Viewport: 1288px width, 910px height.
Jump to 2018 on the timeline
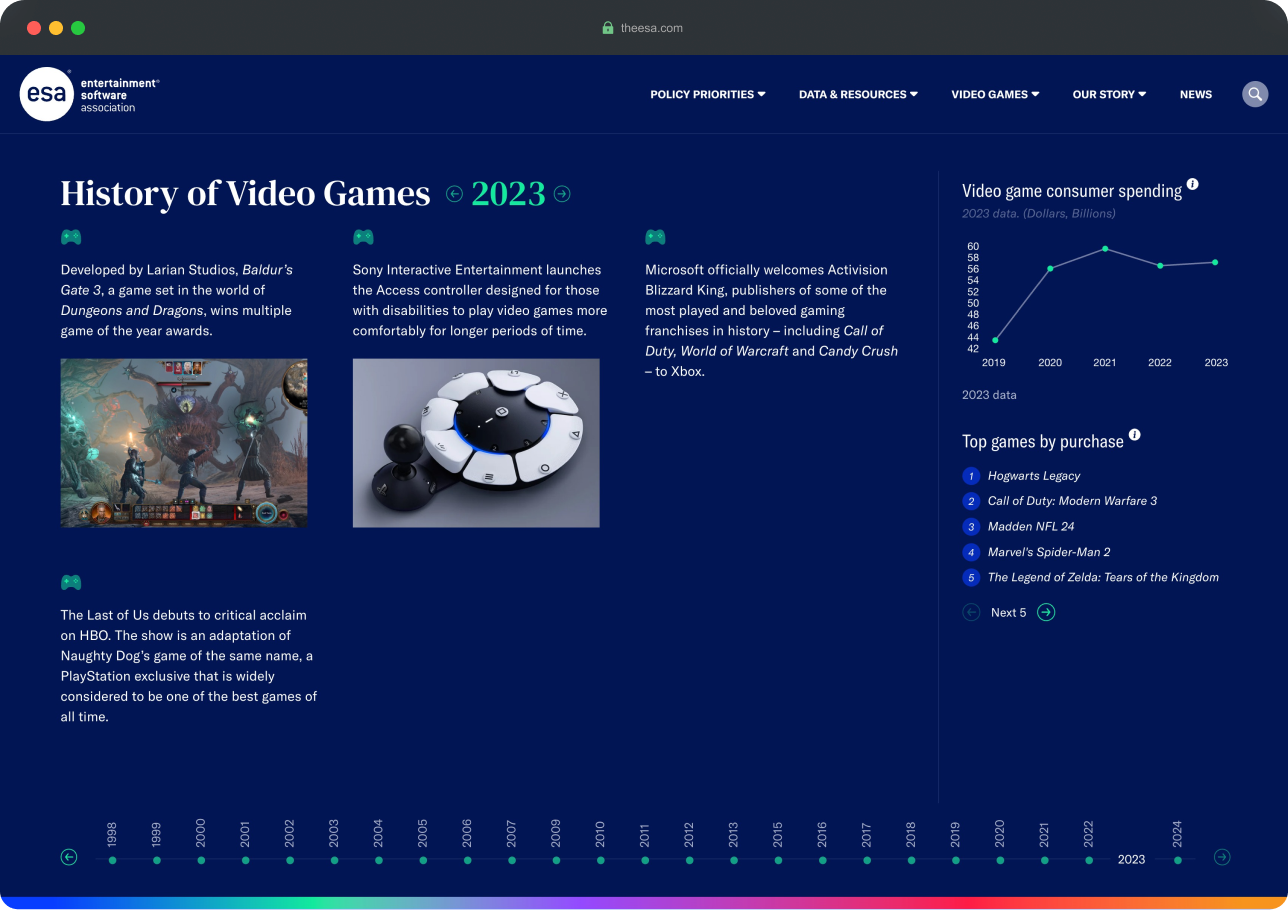pyautogui.click(x=911, y=843)
